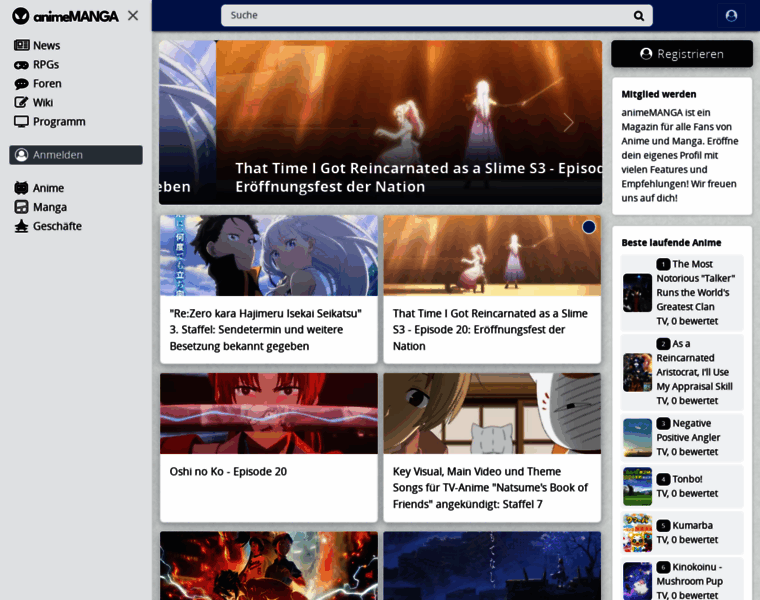
Task: Open the Manga category icon
Action: coord(21,207)
